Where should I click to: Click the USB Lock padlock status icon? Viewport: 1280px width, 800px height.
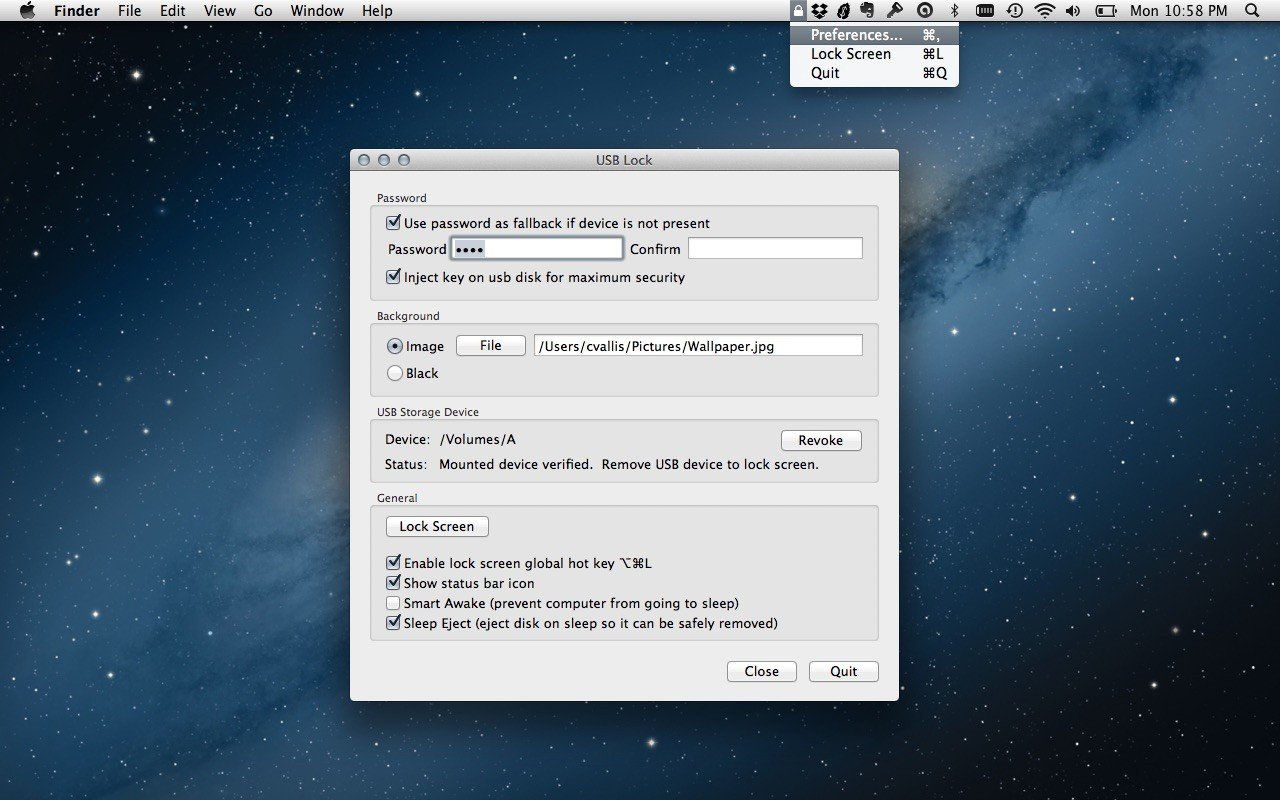pyautogui.click(x=798, y=11)
